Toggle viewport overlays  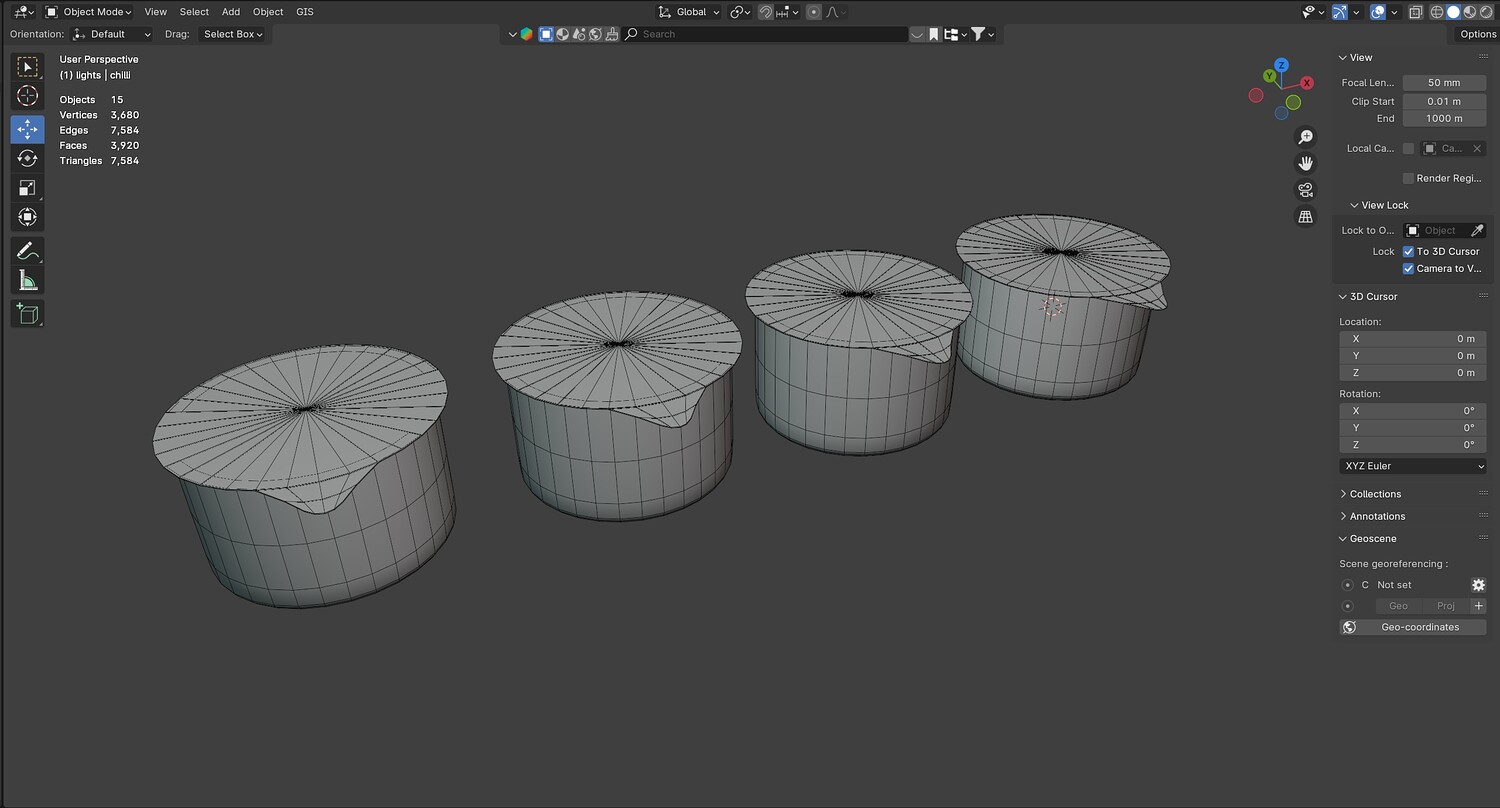(1378, 12)
